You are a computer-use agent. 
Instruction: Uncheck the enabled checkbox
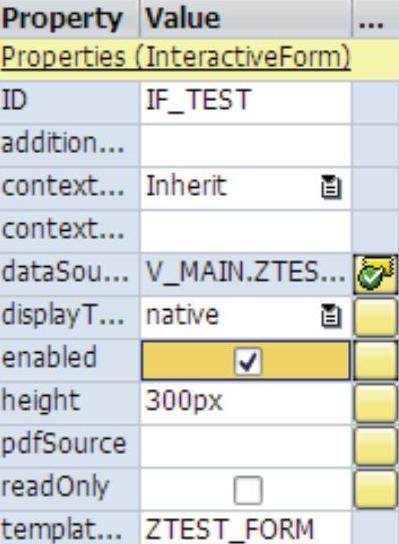(248, 362)
